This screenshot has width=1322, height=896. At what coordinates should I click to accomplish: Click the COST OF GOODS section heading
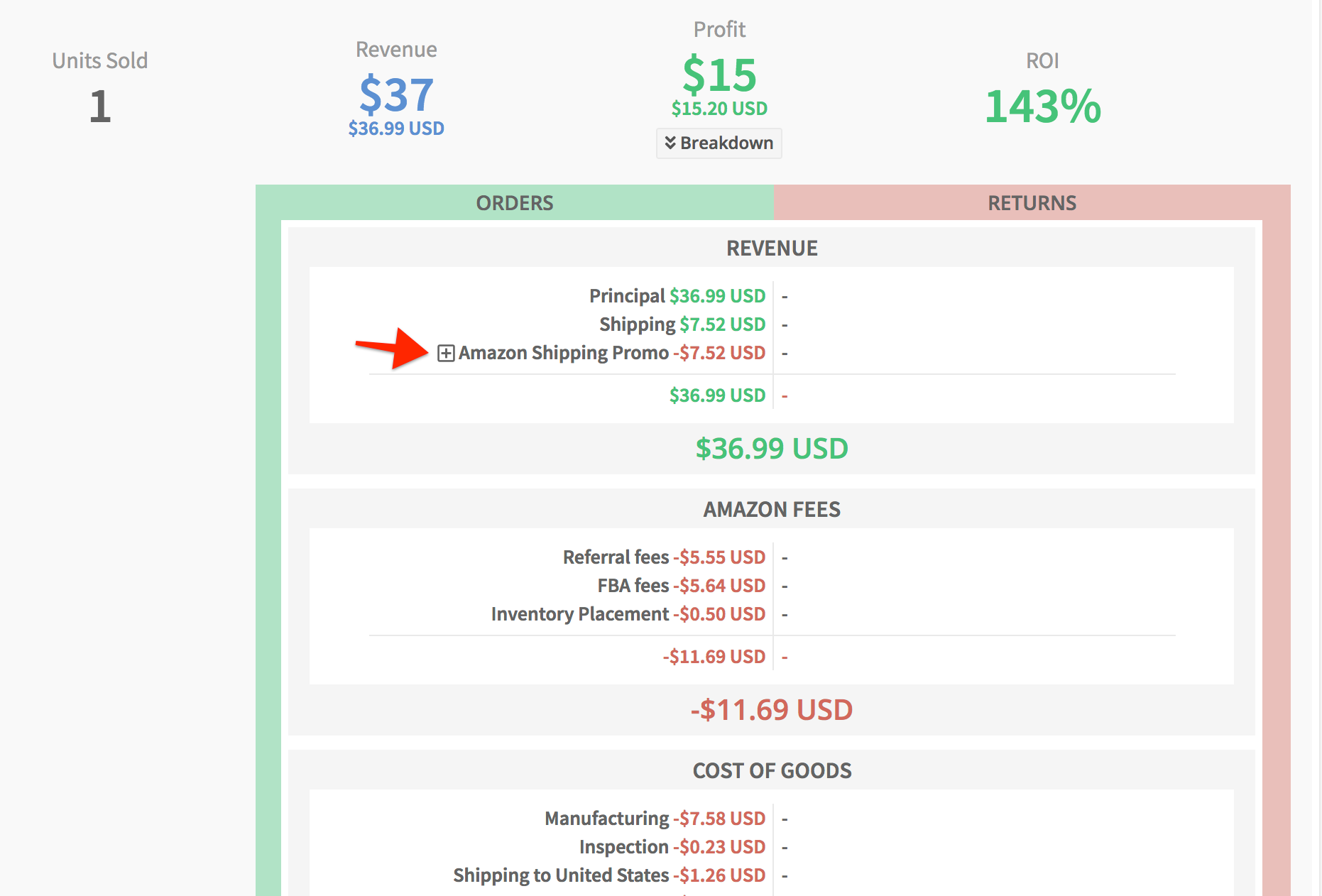[x=772, y=771]
